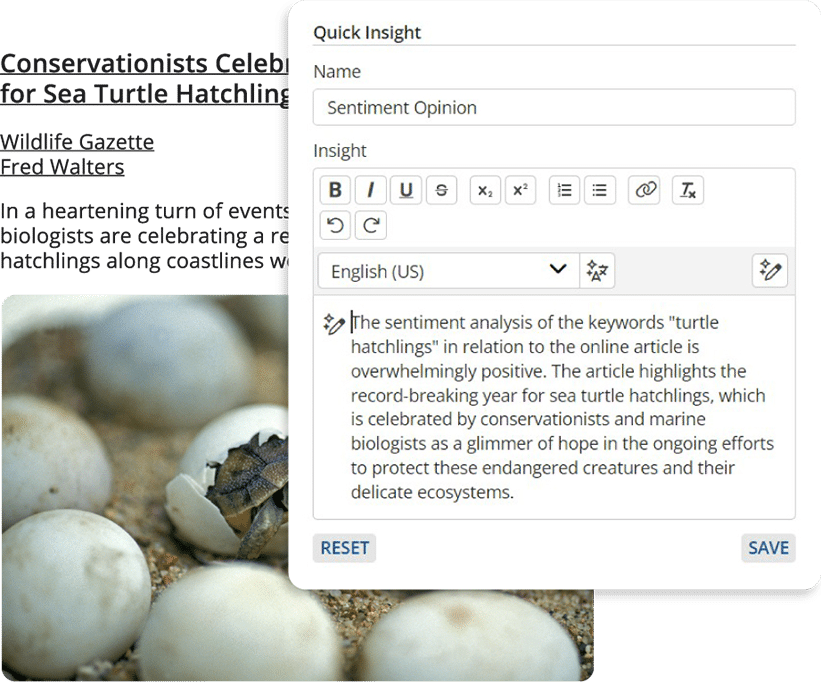Reset the Quick Insight form
The image size is (821, 682).
point(345,548)
